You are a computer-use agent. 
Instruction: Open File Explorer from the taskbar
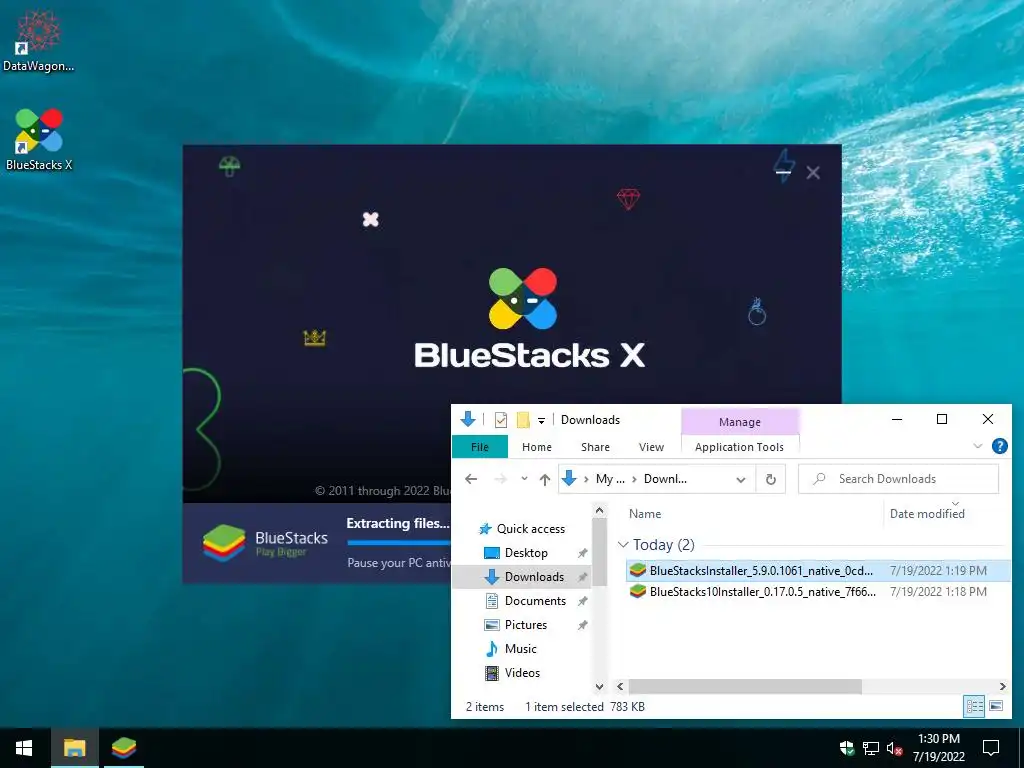[x=74, y=748]
